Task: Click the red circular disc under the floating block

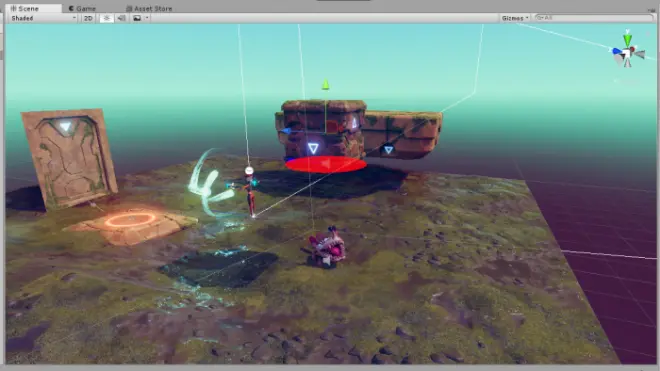Action: (x=325, y=164)
